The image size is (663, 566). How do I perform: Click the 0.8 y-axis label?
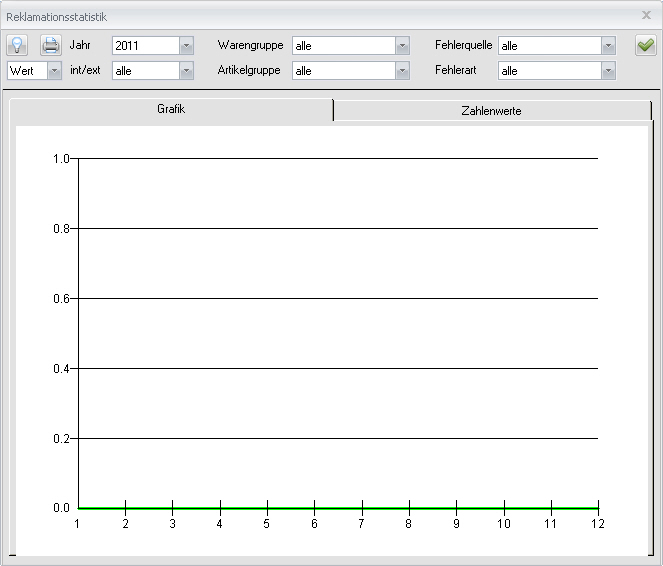(x=61, y=229)
